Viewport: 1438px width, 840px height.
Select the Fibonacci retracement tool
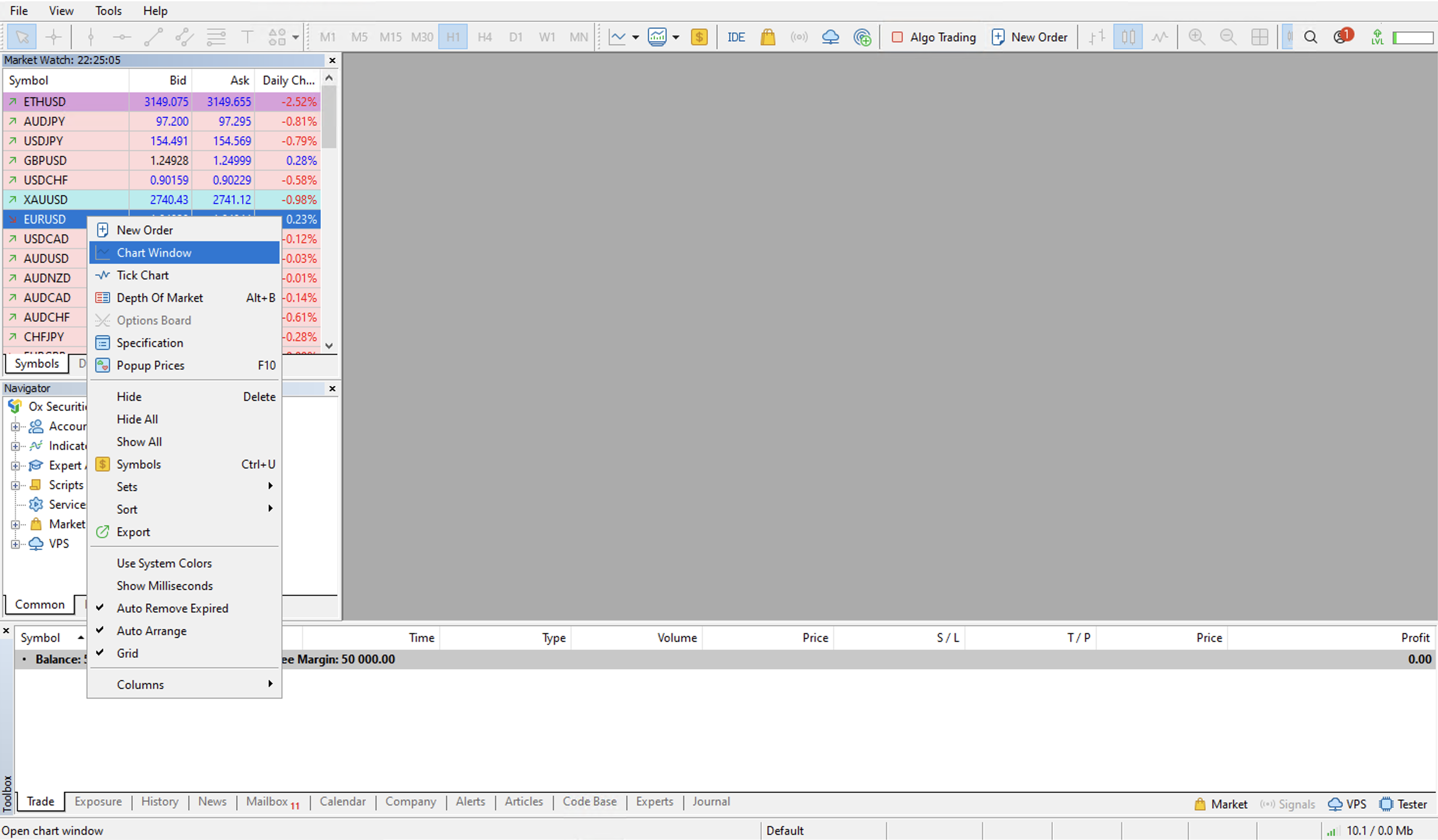[213, 36]
